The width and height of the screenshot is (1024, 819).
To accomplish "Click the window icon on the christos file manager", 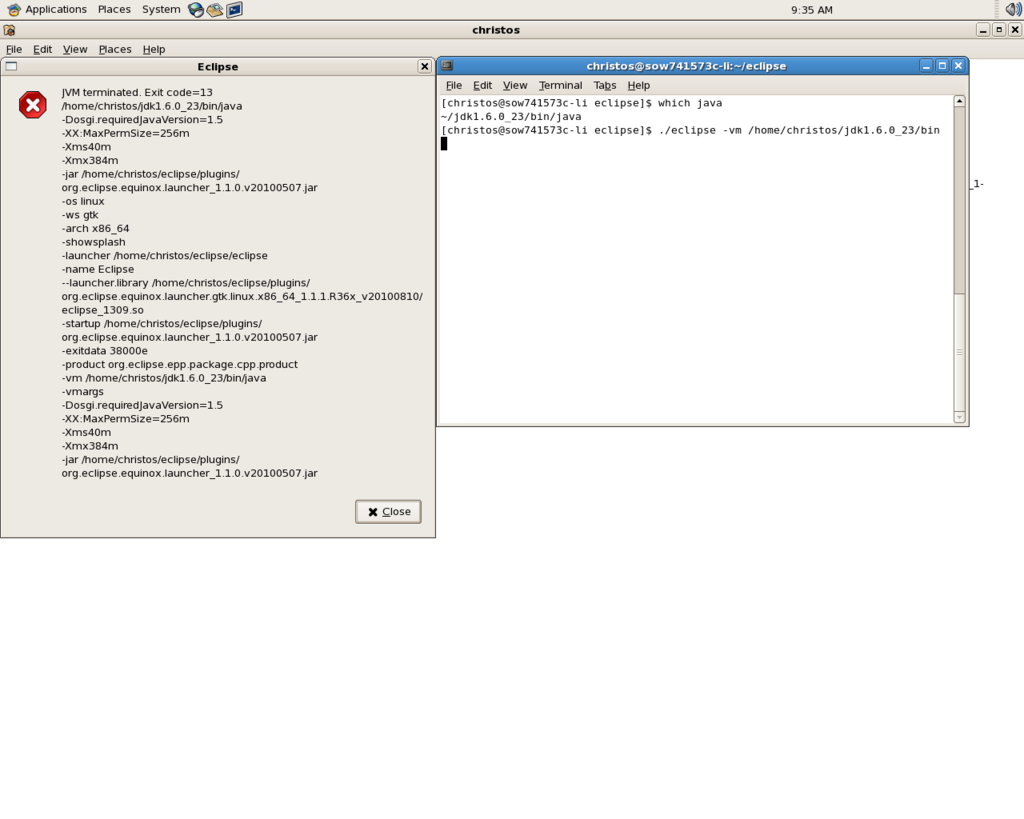I will pos(7,29).
